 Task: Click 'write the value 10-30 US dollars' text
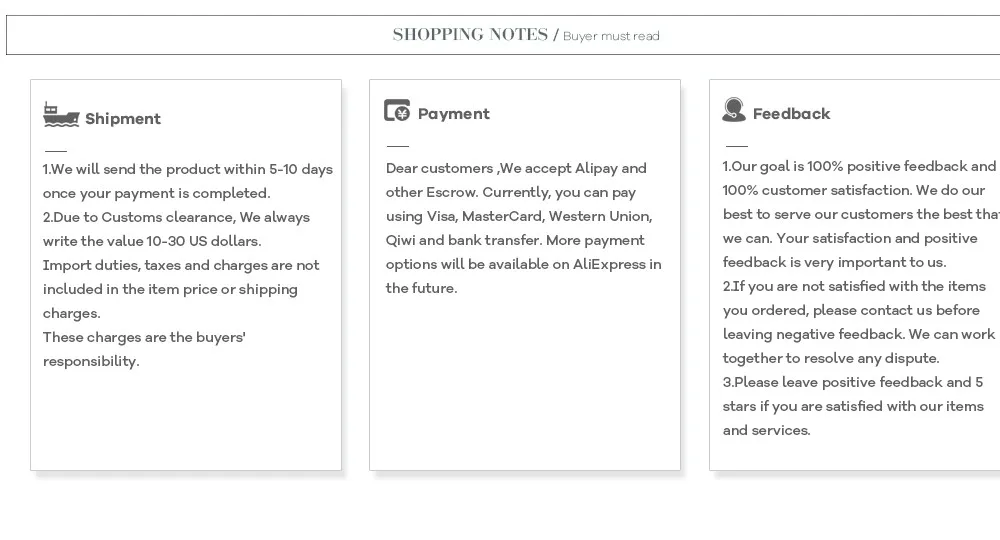(x=152, y=242)
